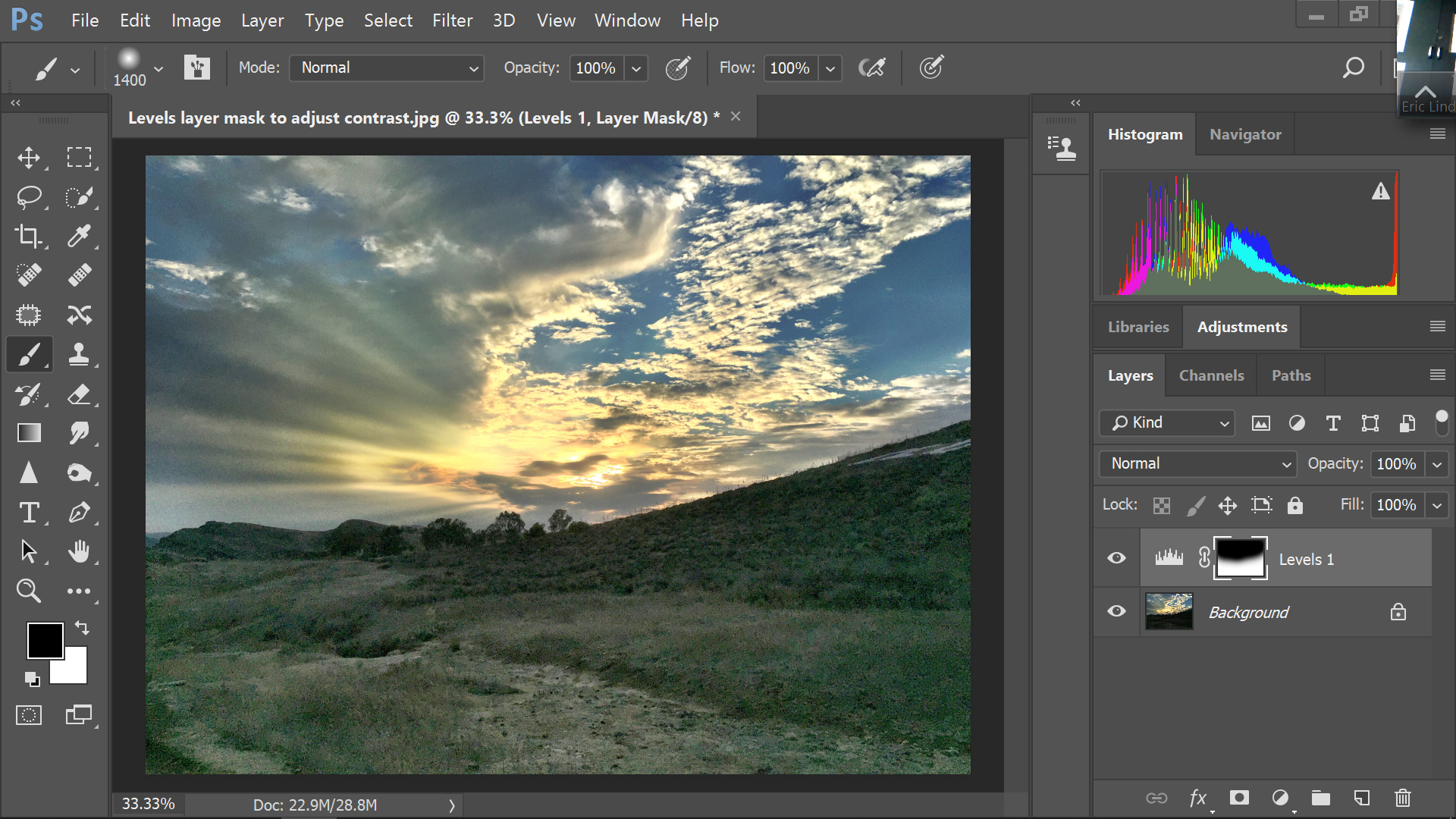Select the Sponge tool
Image resolution: width=1456 pixels, height=819 pixels.
point(79,472)
